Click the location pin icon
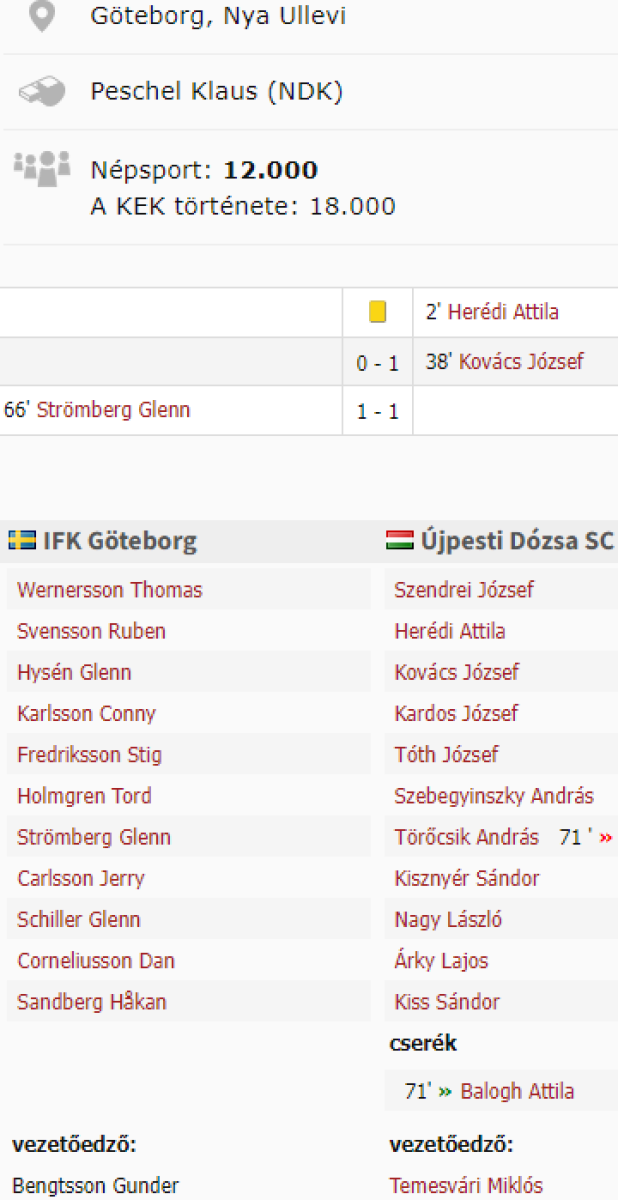The image size is (618, 1200). click(41, 16)
